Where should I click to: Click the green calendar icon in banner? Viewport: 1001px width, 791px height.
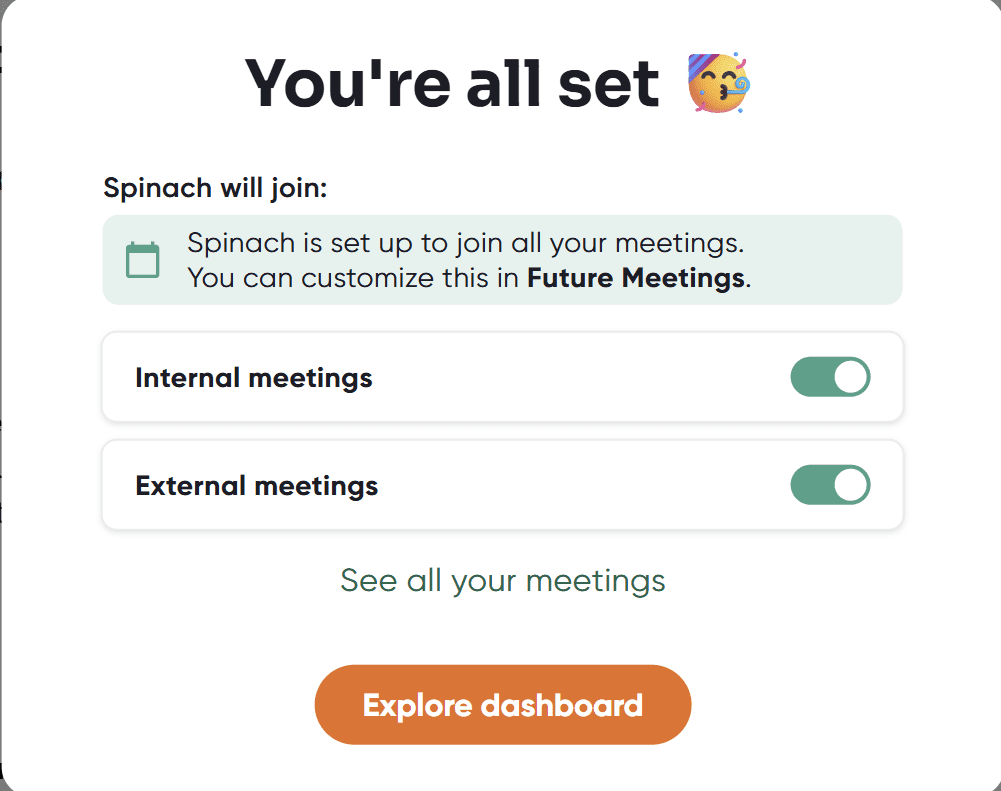click(143, 260)
